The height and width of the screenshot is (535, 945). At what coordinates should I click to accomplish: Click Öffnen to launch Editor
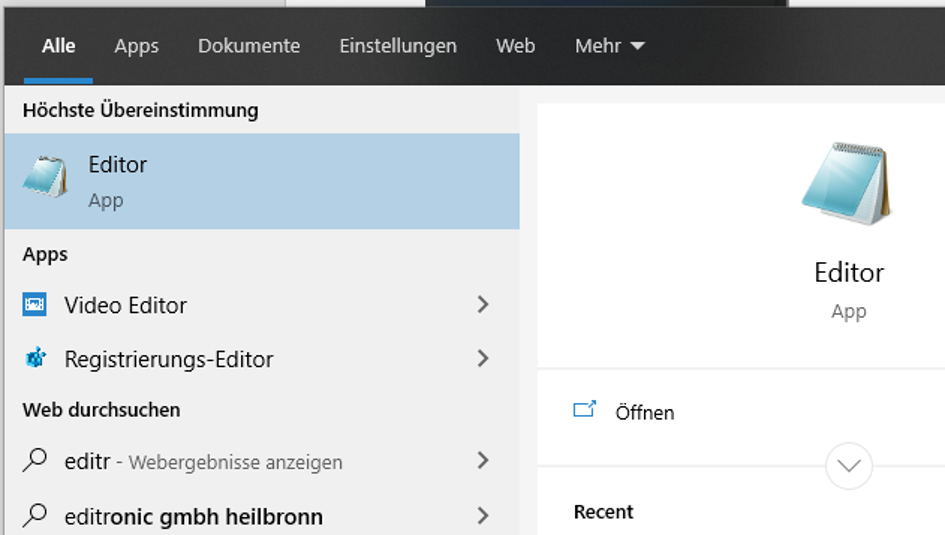tap(645, 412)
